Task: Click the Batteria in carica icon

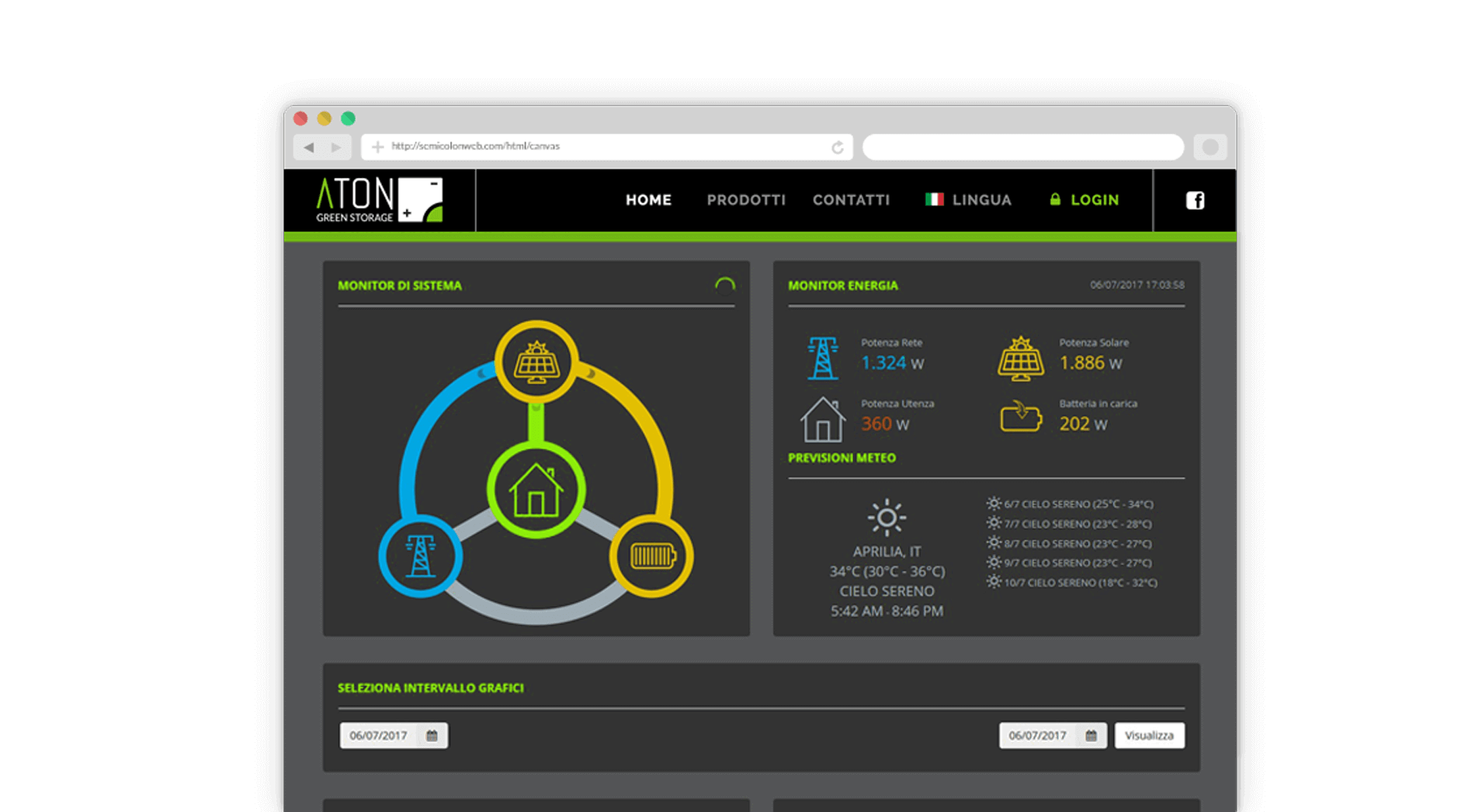Action: (1020, 417)
